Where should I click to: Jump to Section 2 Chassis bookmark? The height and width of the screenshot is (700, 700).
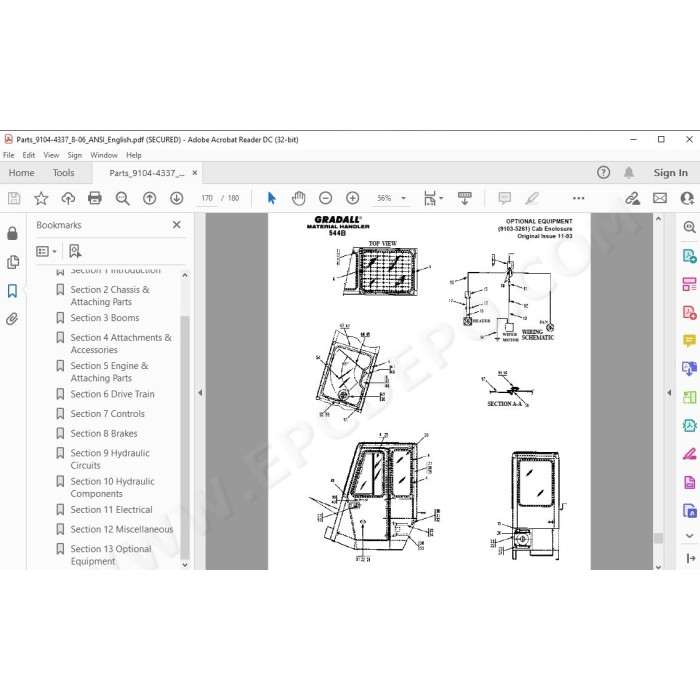click(110, 296)
